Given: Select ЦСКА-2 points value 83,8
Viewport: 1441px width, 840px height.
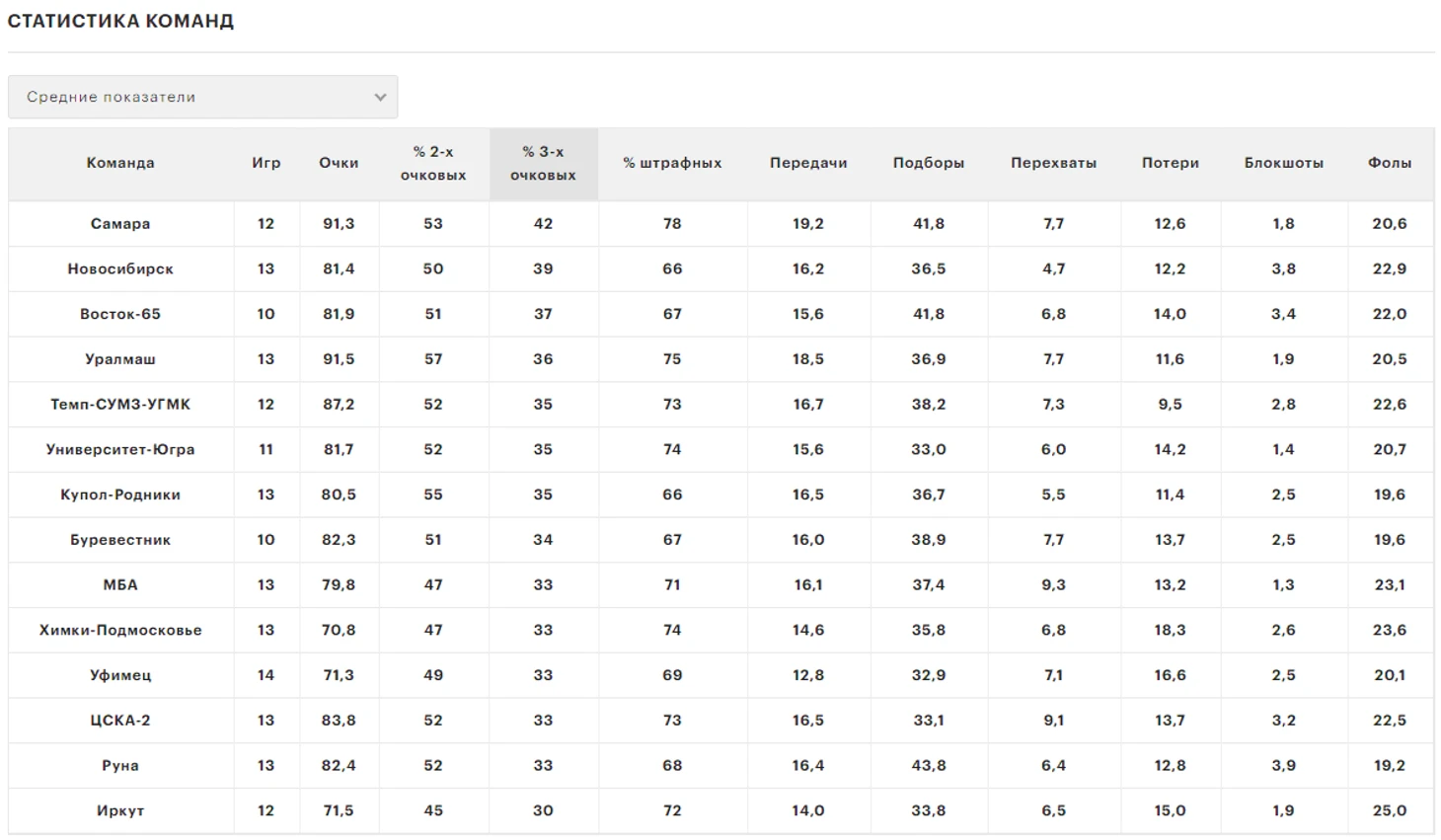Looking at the screenshot, I should 339,721.
